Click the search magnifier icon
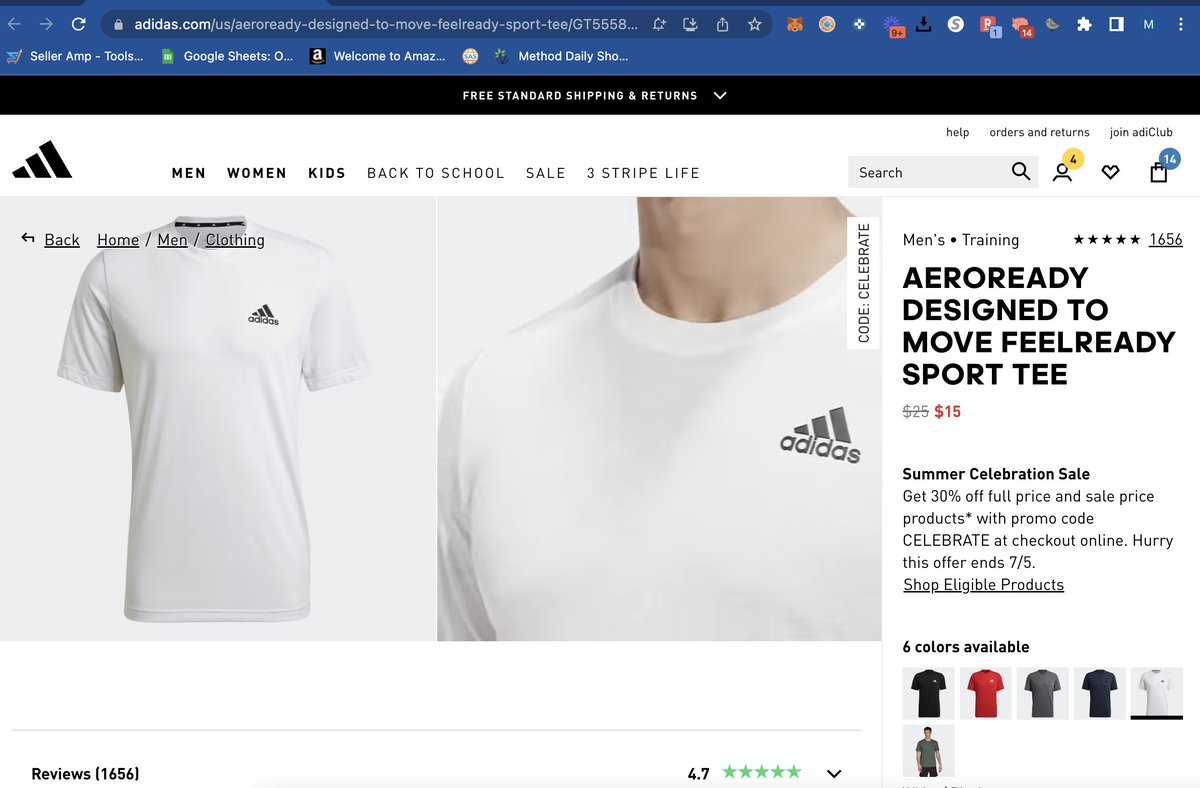 pyautogui.click(x=1021, y=172)
